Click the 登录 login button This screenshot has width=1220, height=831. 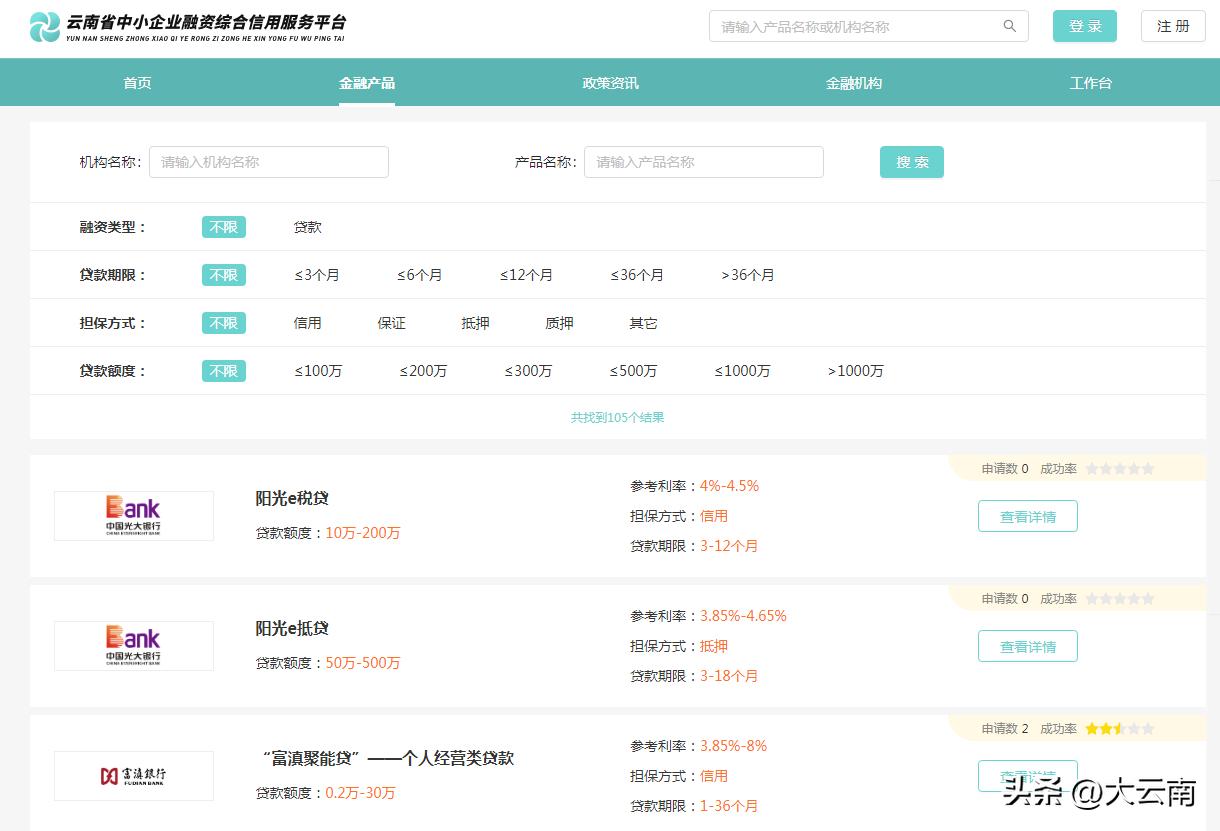coord(1084,26)
